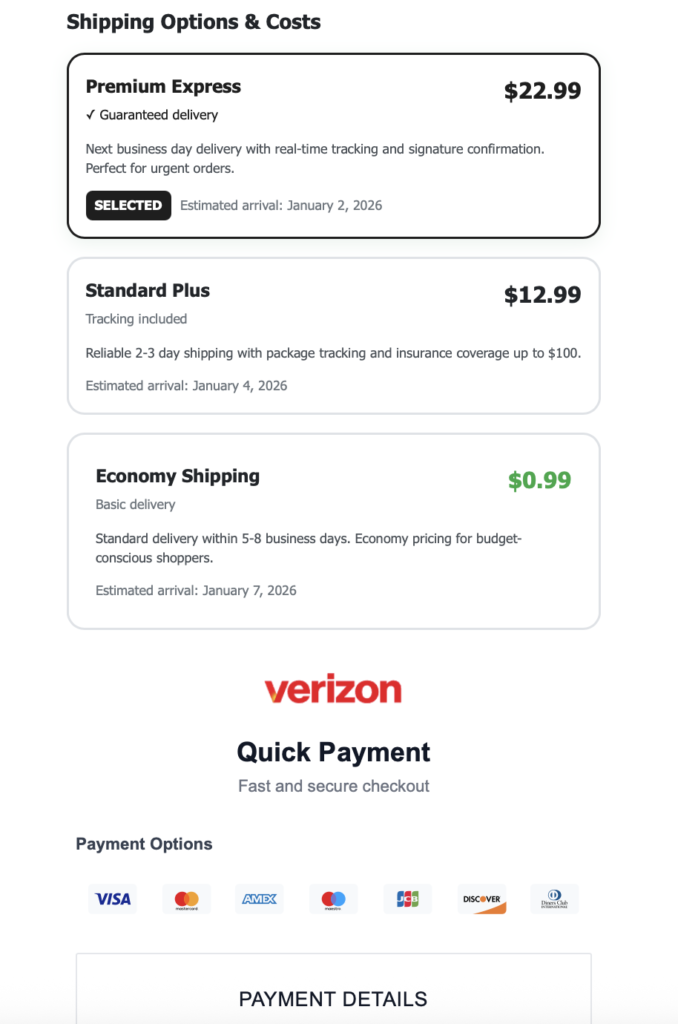This screenshot has height=1024, width=678.
Task: Click the green $0.99 economy price
Action: click(539, 480)
